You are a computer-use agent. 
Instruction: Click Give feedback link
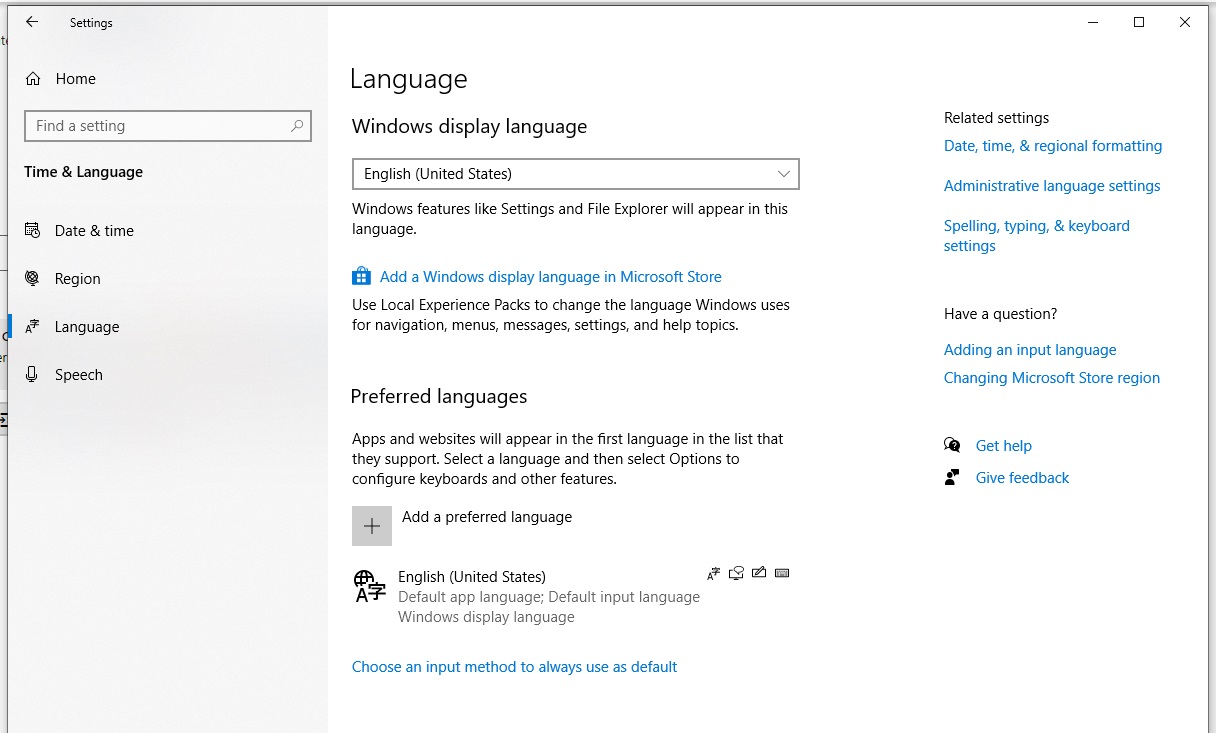[1022, 478]
